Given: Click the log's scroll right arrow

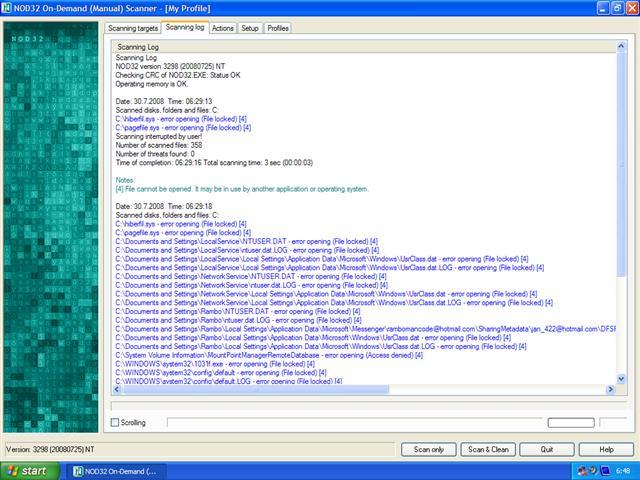Looking at the screenshot, I should [611, 389].
